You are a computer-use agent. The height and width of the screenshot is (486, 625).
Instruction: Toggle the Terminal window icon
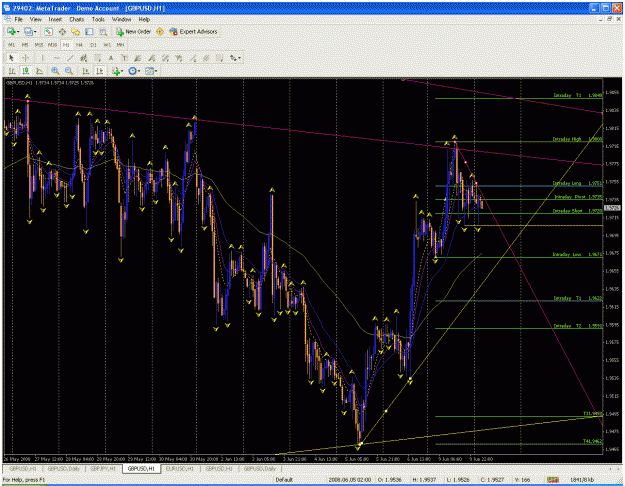pyautogui.click(x=89, y=32)
